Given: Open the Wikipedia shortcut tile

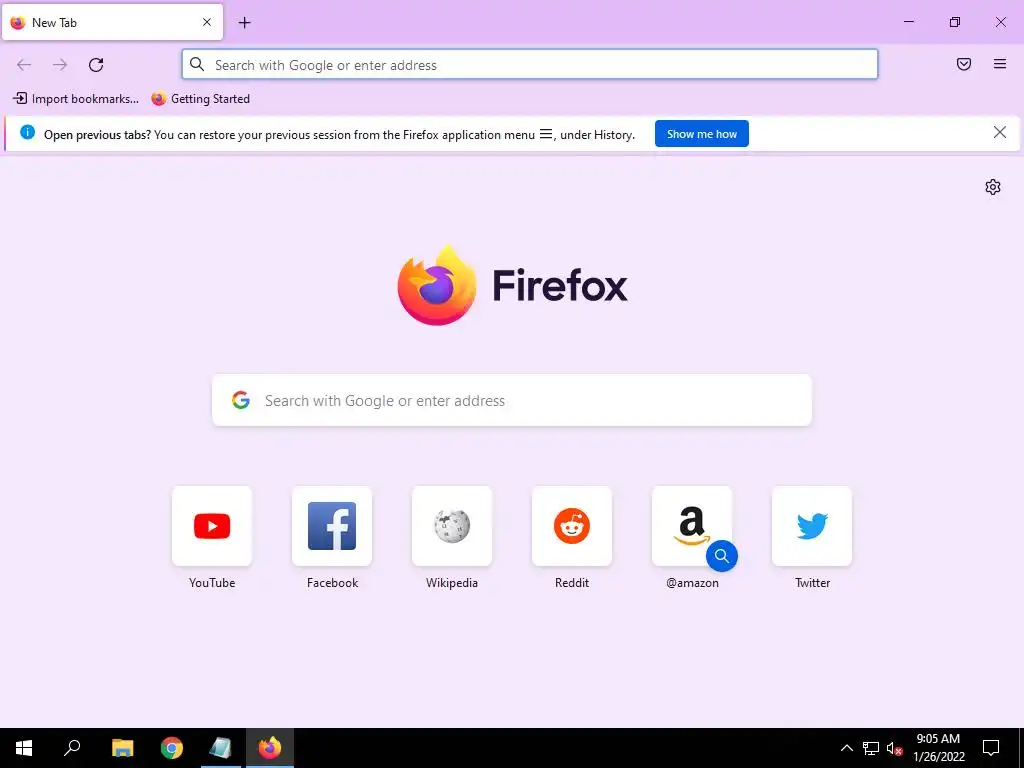Looking at the screenshot, I should [x=452, y=526].
